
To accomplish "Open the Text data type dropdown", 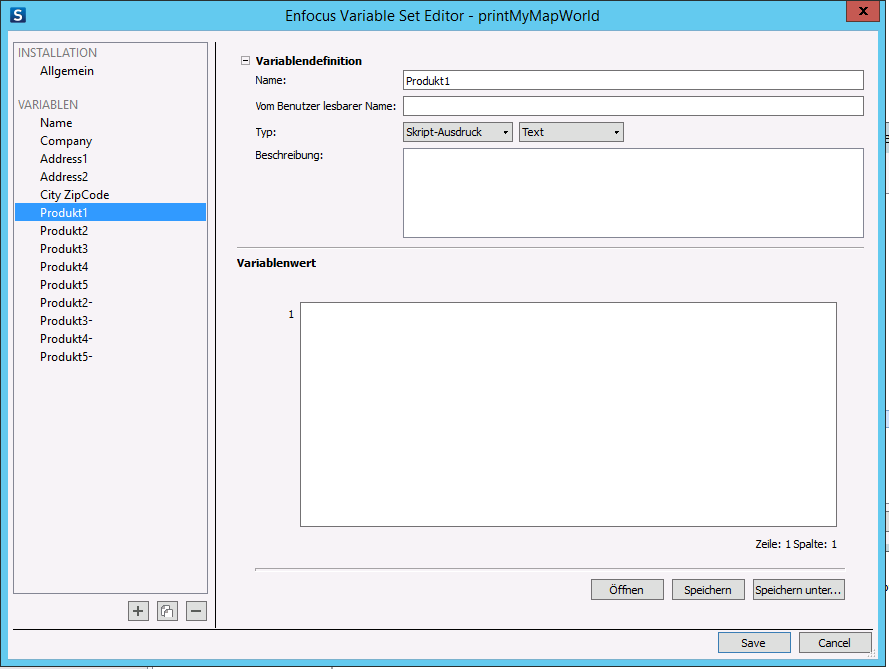I will 571,132.
